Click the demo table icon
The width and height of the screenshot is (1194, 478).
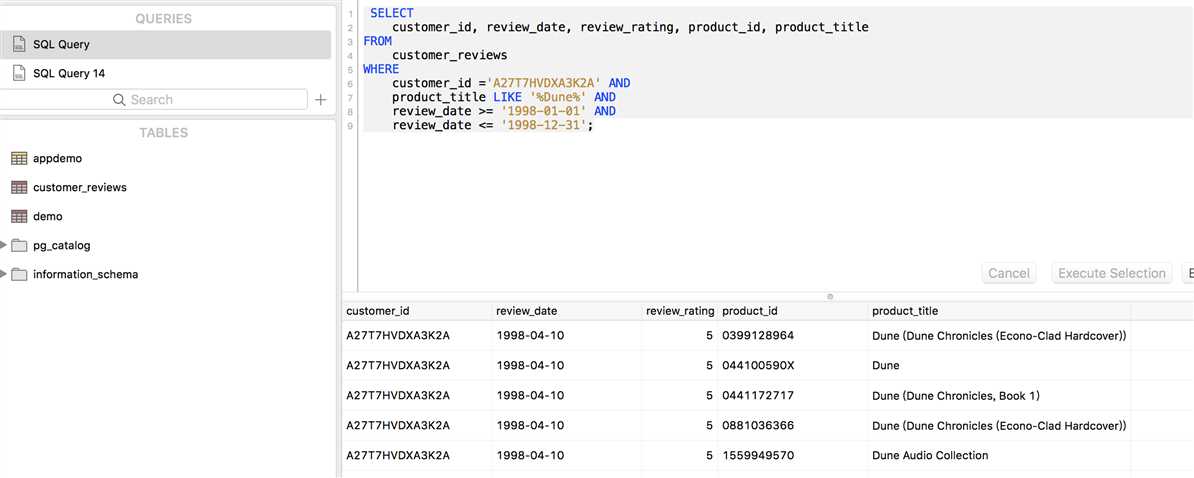pyautogui.click(x=19, y=216)
